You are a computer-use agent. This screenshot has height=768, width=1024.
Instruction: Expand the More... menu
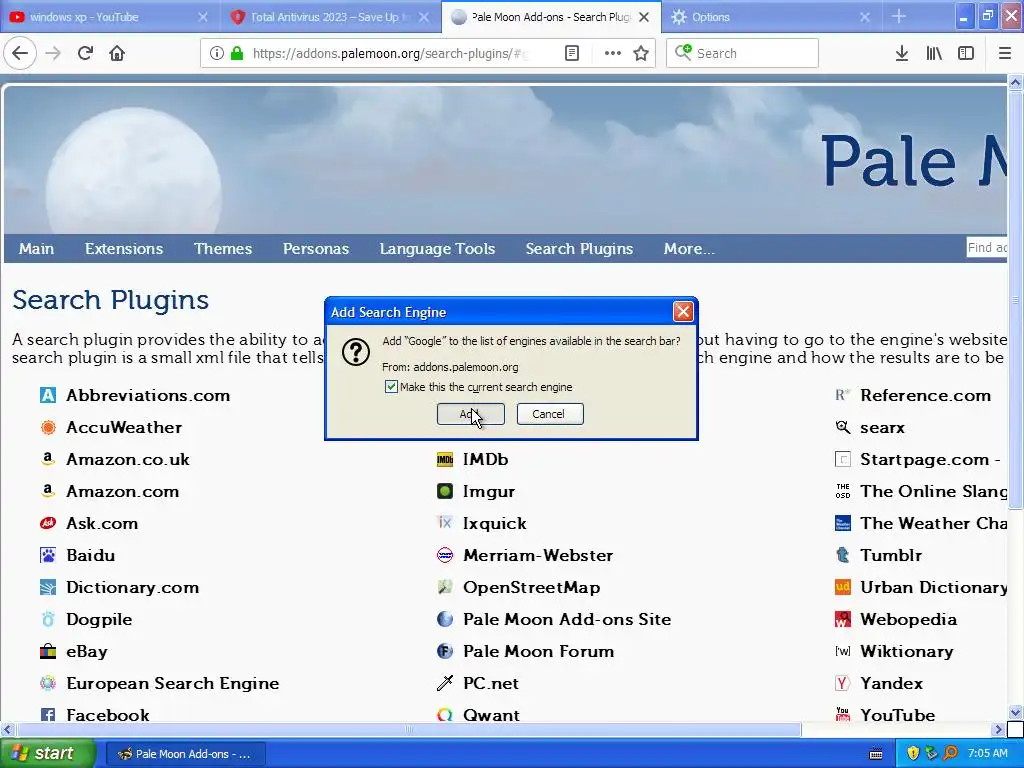tap(689, 249)
